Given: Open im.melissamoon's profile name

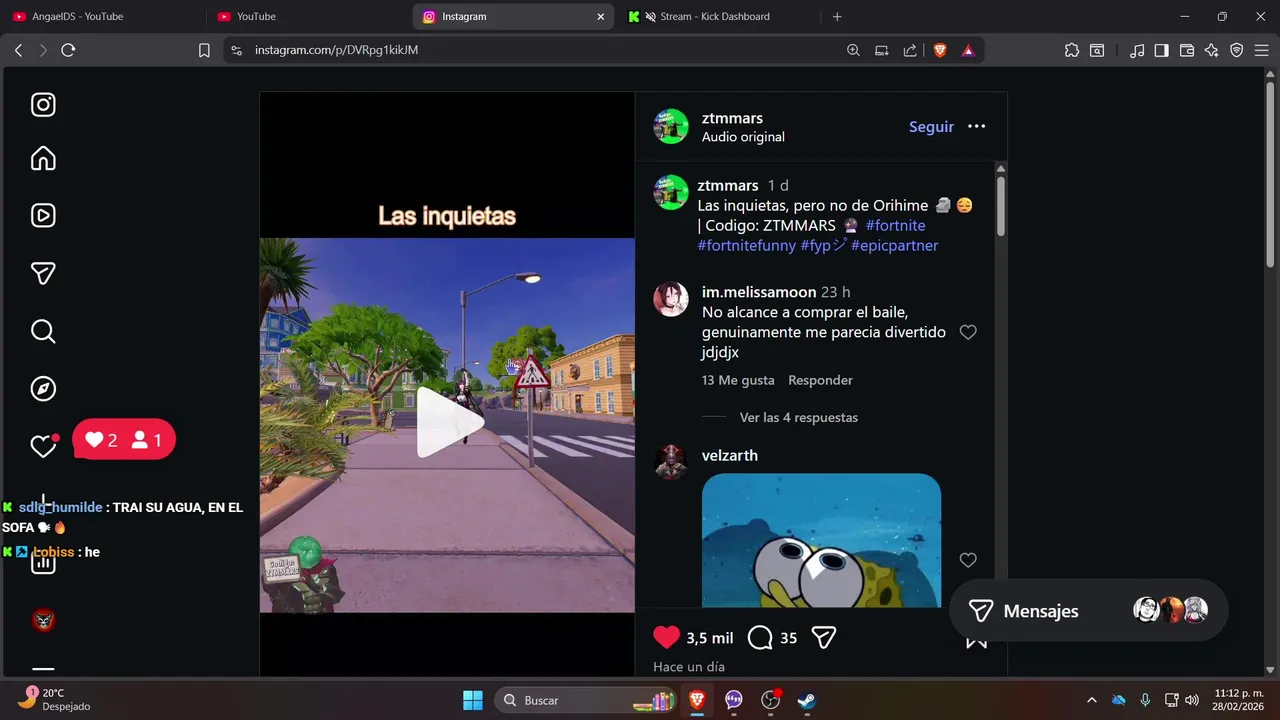Looking at the screenshot, I should tap(759, 292).
